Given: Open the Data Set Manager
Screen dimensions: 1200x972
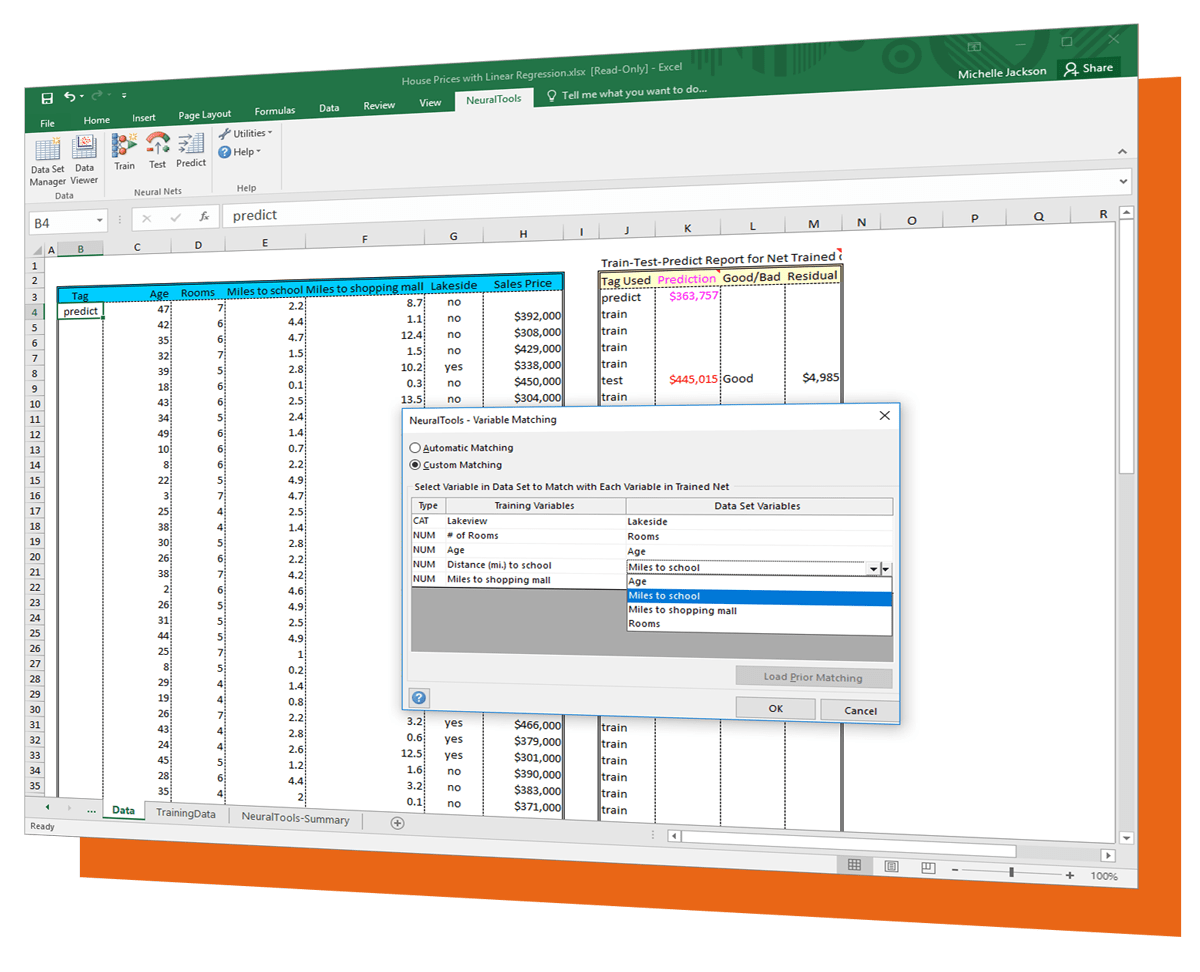Looking at the screenshot, I should (x=47, y=161).
